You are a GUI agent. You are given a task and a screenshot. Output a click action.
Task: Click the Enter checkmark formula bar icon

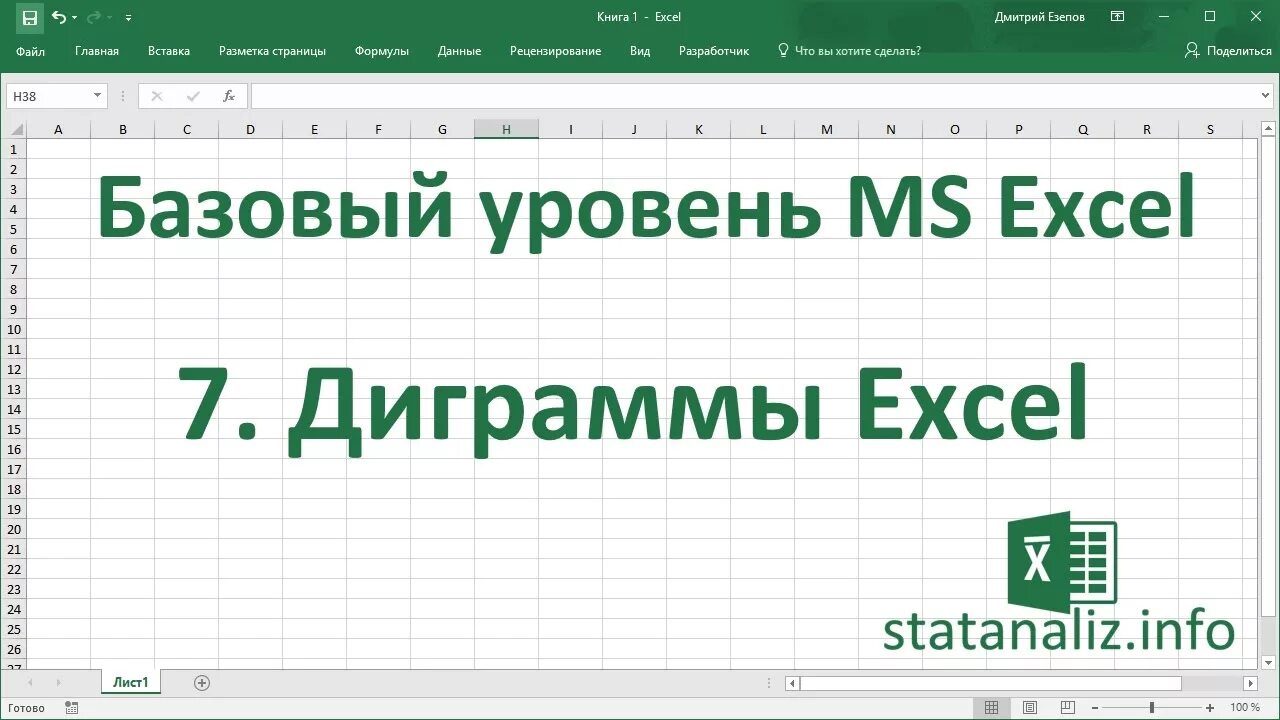(193, 96)
